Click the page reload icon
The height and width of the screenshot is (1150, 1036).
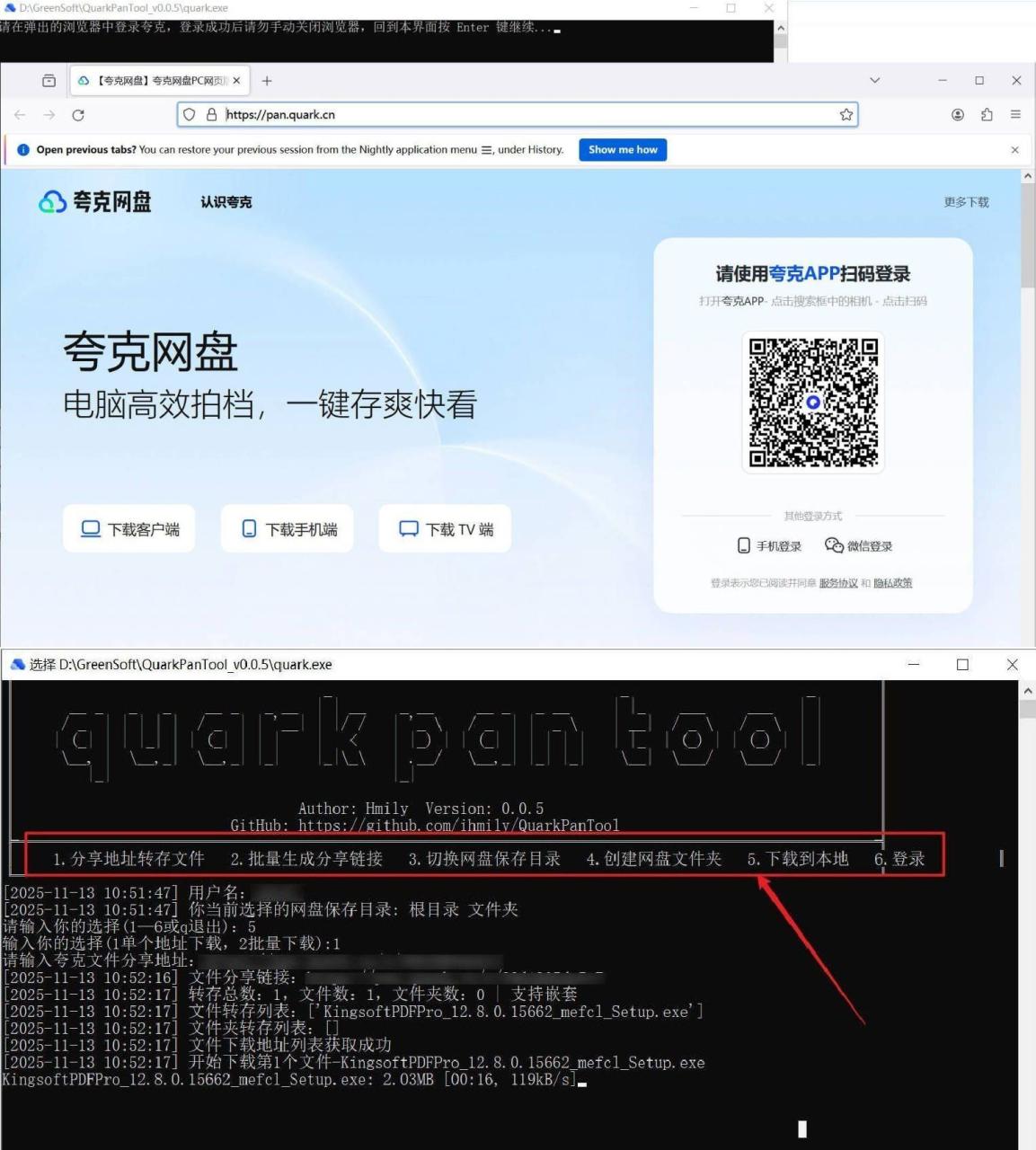tap(78, 115)
